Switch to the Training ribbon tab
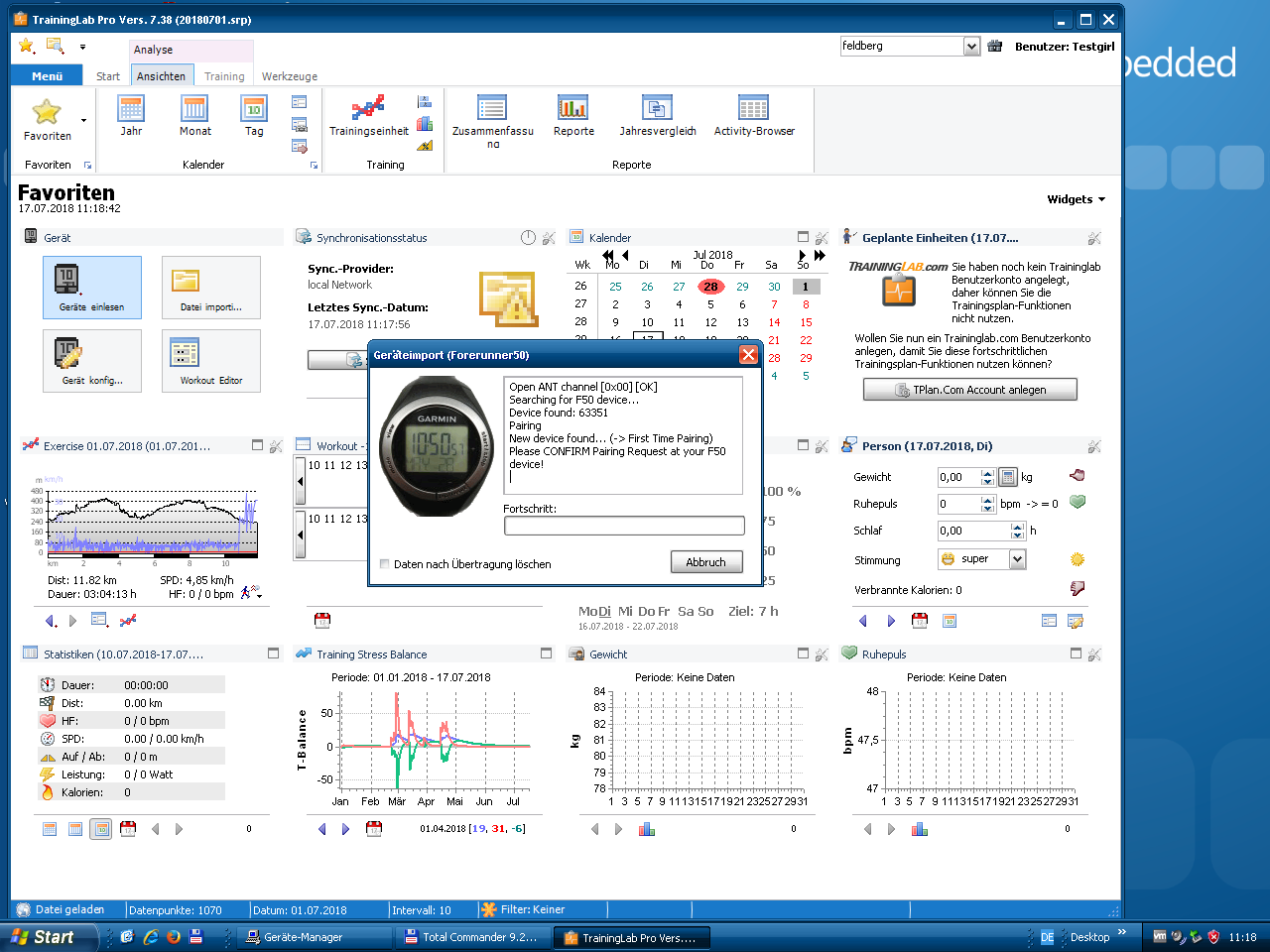This screenshot has height=952, width=1270. pos(224,75)
